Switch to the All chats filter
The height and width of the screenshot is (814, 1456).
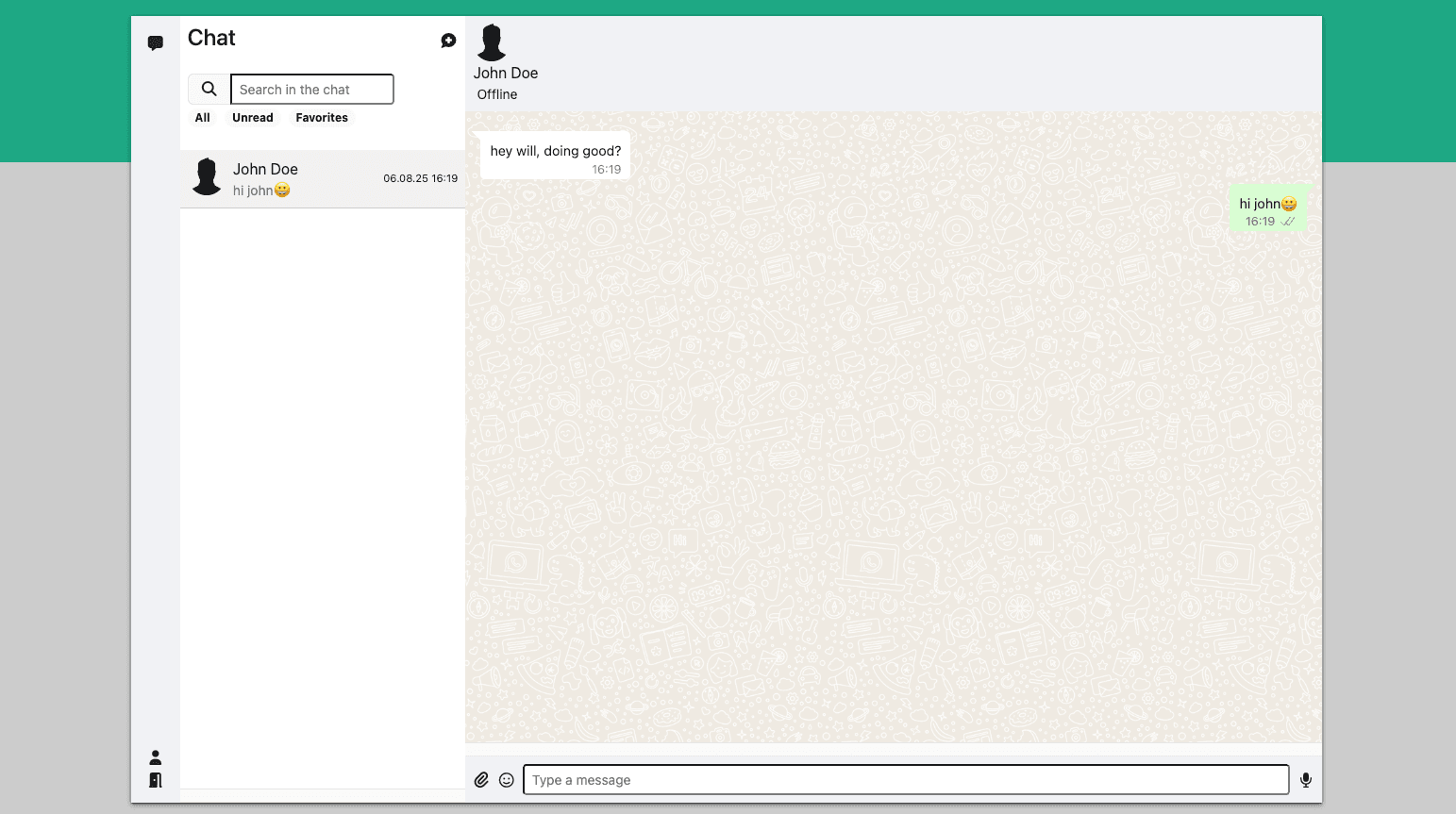[x=202, y=117]
